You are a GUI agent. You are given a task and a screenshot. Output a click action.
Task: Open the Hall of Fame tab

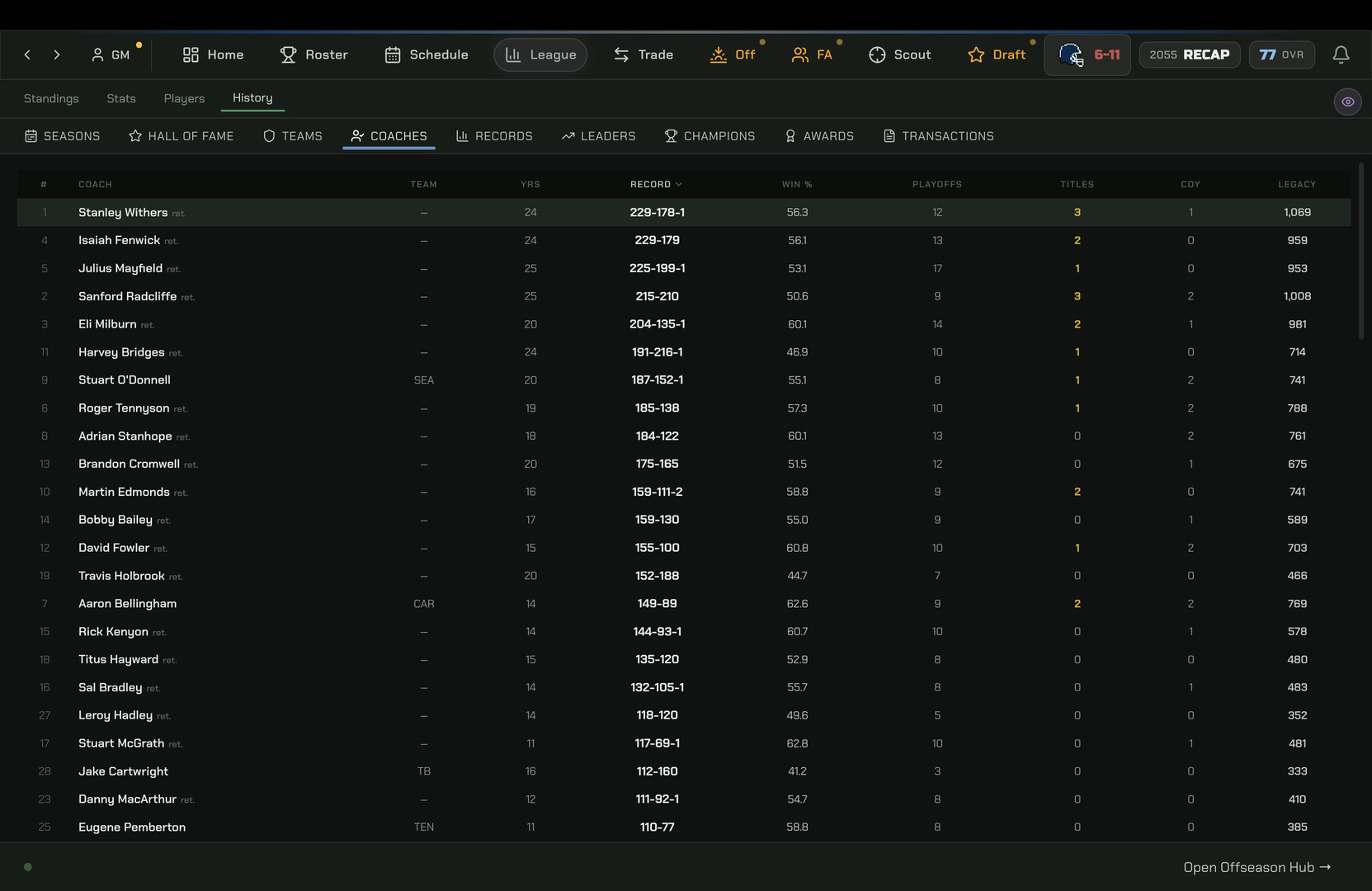(182, 136)
